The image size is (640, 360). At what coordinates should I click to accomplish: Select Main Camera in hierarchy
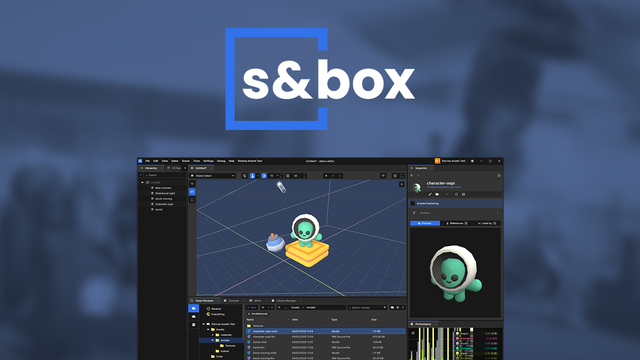(x=163, y=188)
